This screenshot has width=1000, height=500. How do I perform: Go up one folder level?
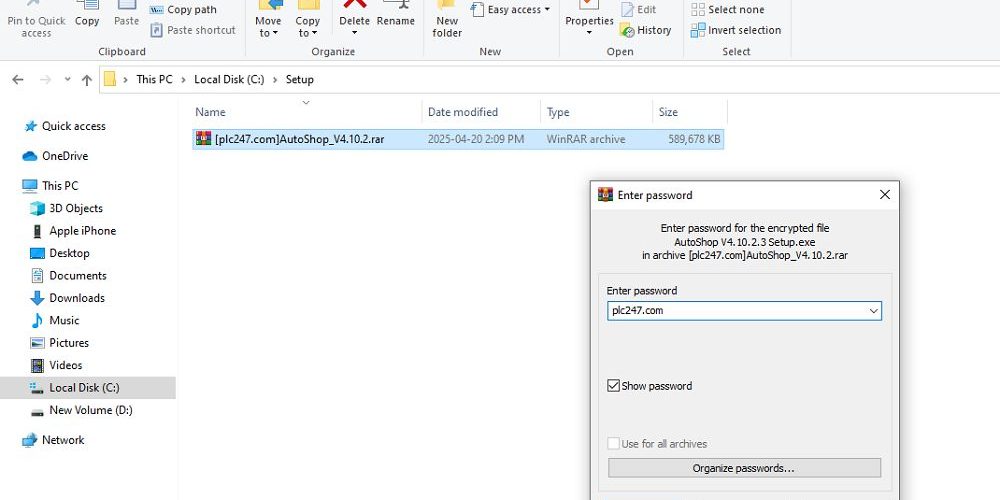pyautogui.click(x=87, y=80)
